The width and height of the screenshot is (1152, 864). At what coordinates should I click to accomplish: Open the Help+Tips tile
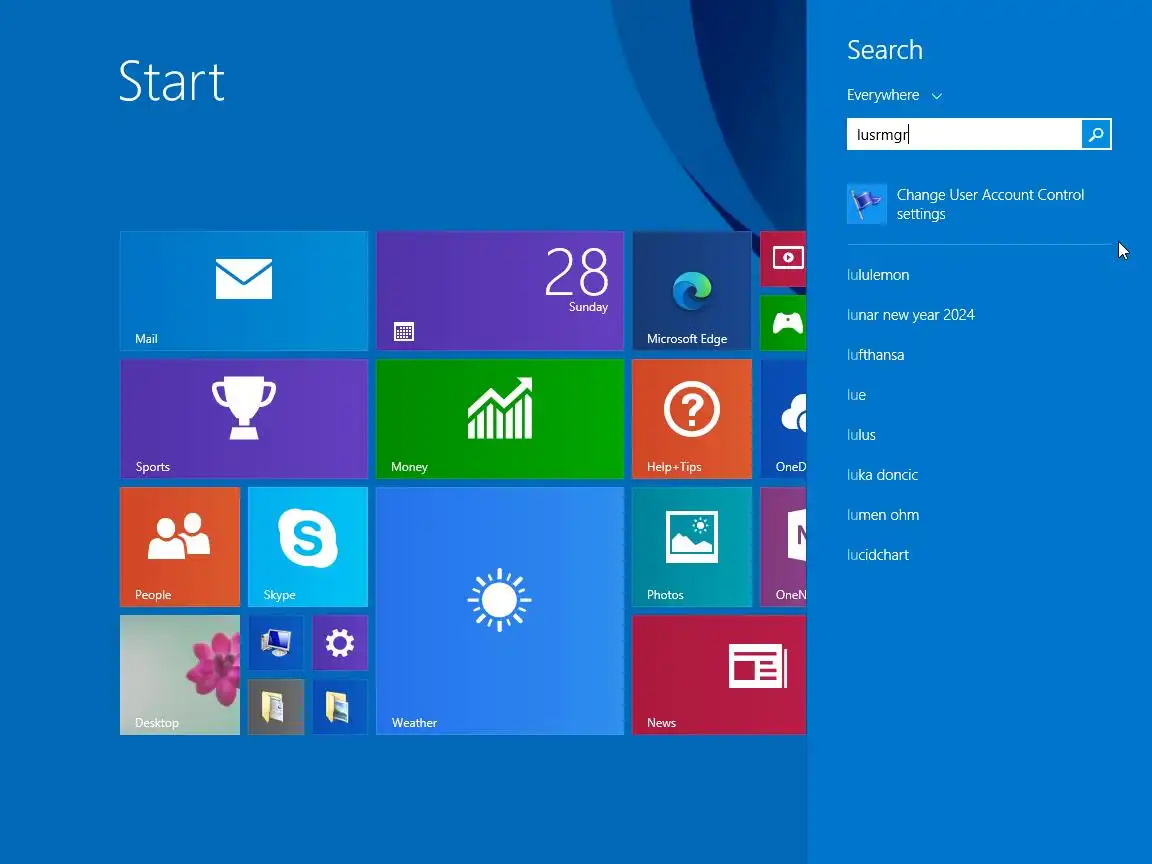tap(692, 419)
